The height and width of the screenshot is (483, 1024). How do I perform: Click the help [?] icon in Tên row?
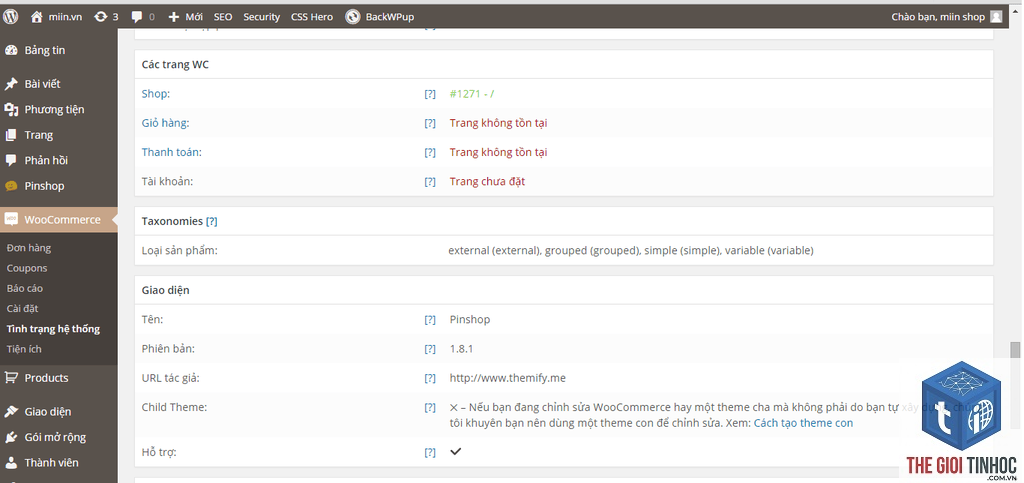430,320
